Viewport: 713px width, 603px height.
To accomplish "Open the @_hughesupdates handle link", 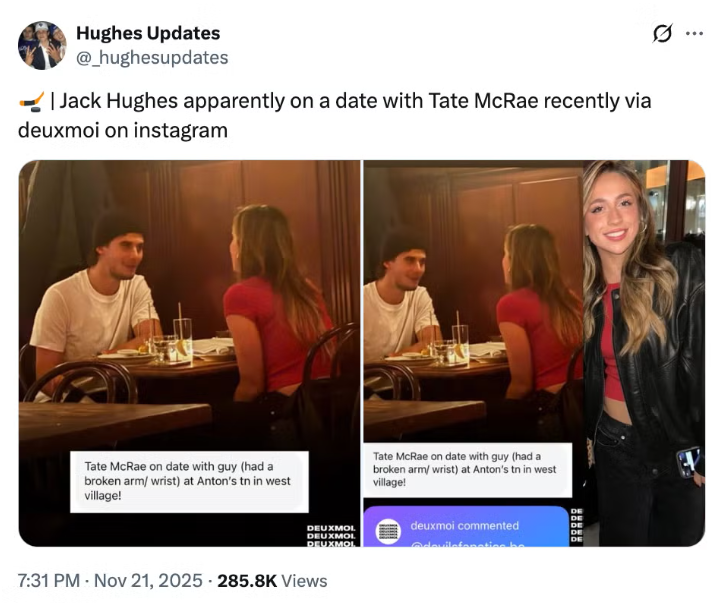I will click(152, 57).
